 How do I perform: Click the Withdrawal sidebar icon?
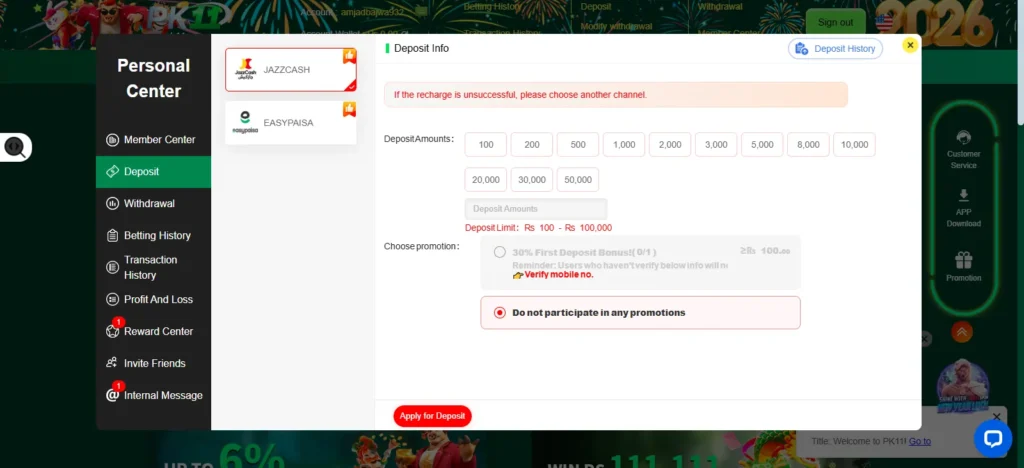click(x=112, y=204)
